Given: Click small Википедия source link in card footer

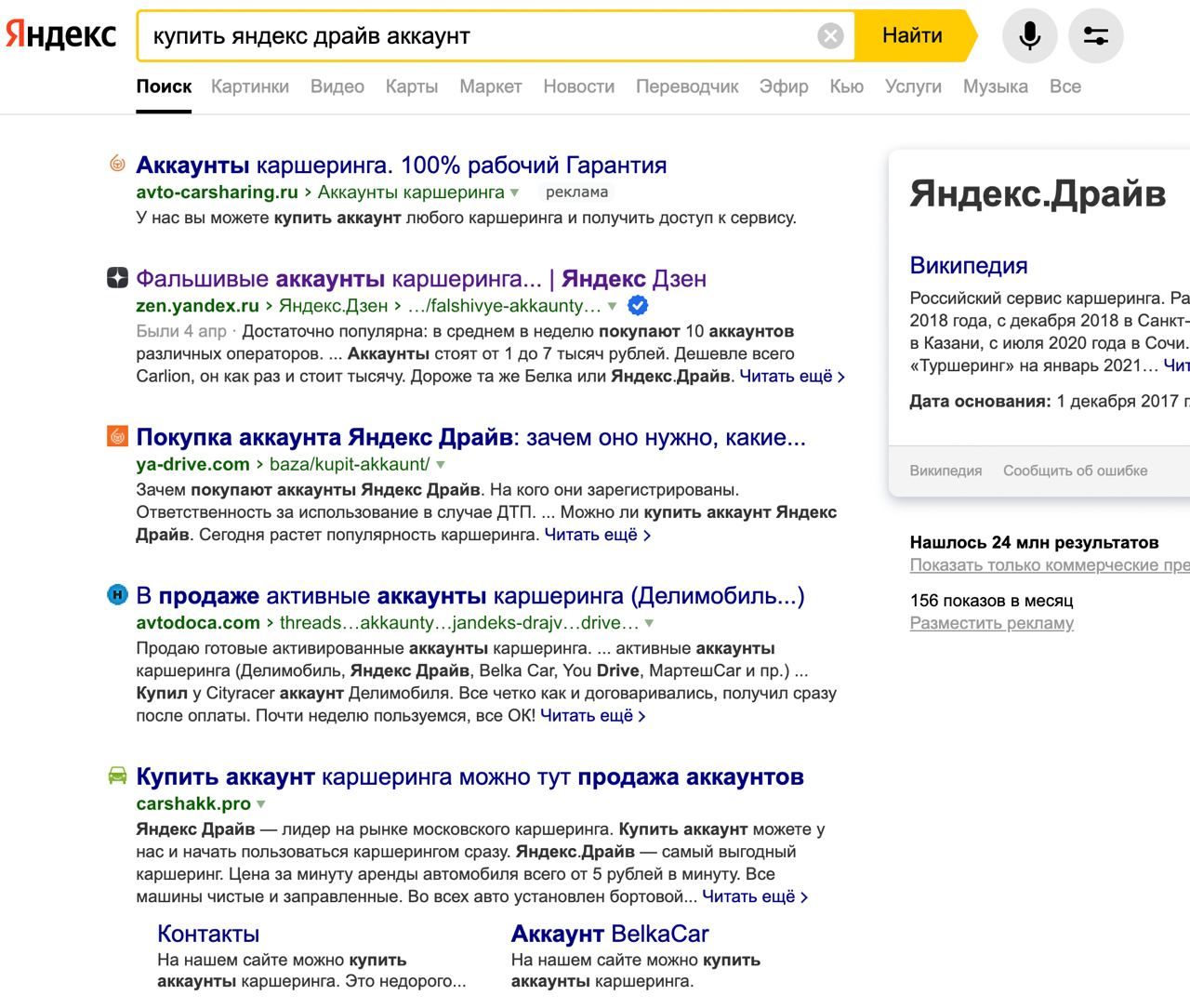Looking at the screenshot, I should pyautogui.click(x=945, y=471).
